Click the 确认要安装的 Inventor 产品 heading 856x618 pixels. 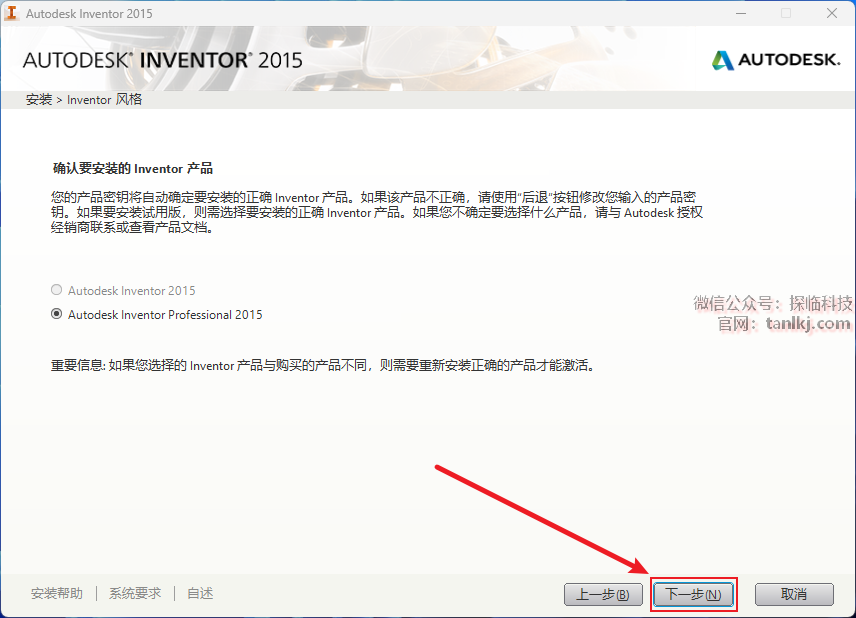pos(133,168)
